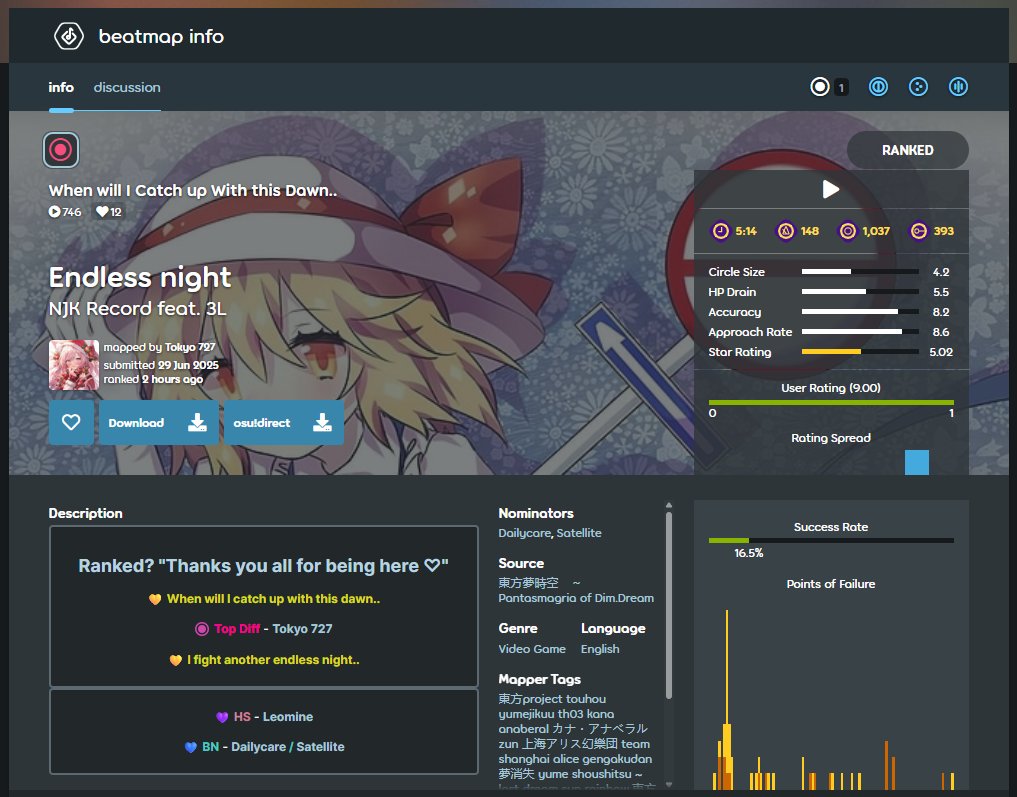Click the Success Rate progress bar
The width and height of the screenshot is (1017, 797).
831,540
